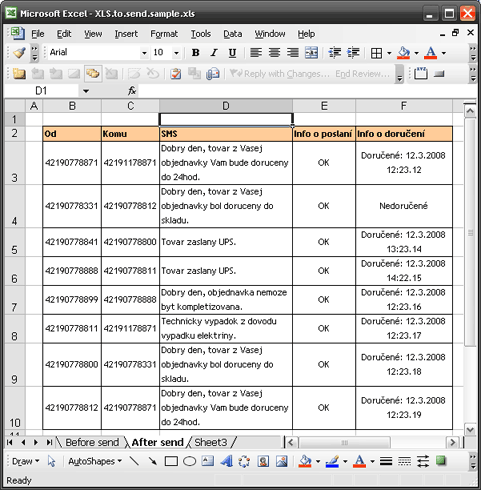Select the After send sheet tab

click(x=157, y=442)
